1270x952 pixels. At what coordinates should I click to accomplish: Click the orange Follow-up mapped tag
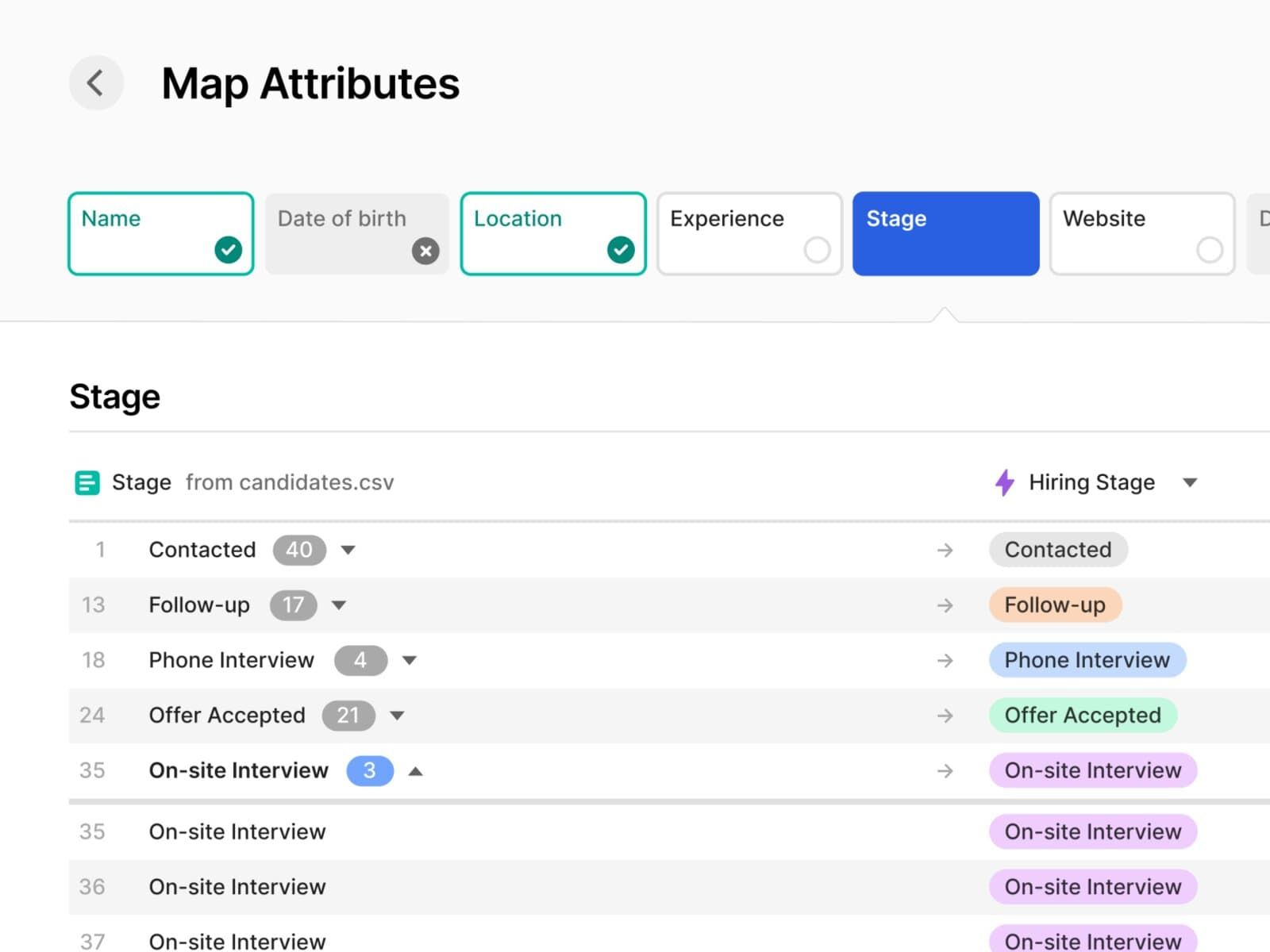(1055, 605)
